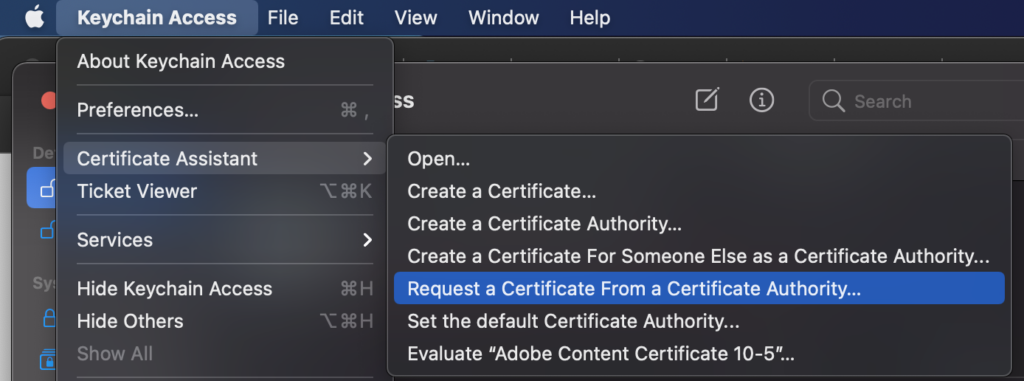Image resolution: width=1024 pixels, height=381 pixels.
Task: Open the Keychain Access menu bar item
Action: pos(157,18)
